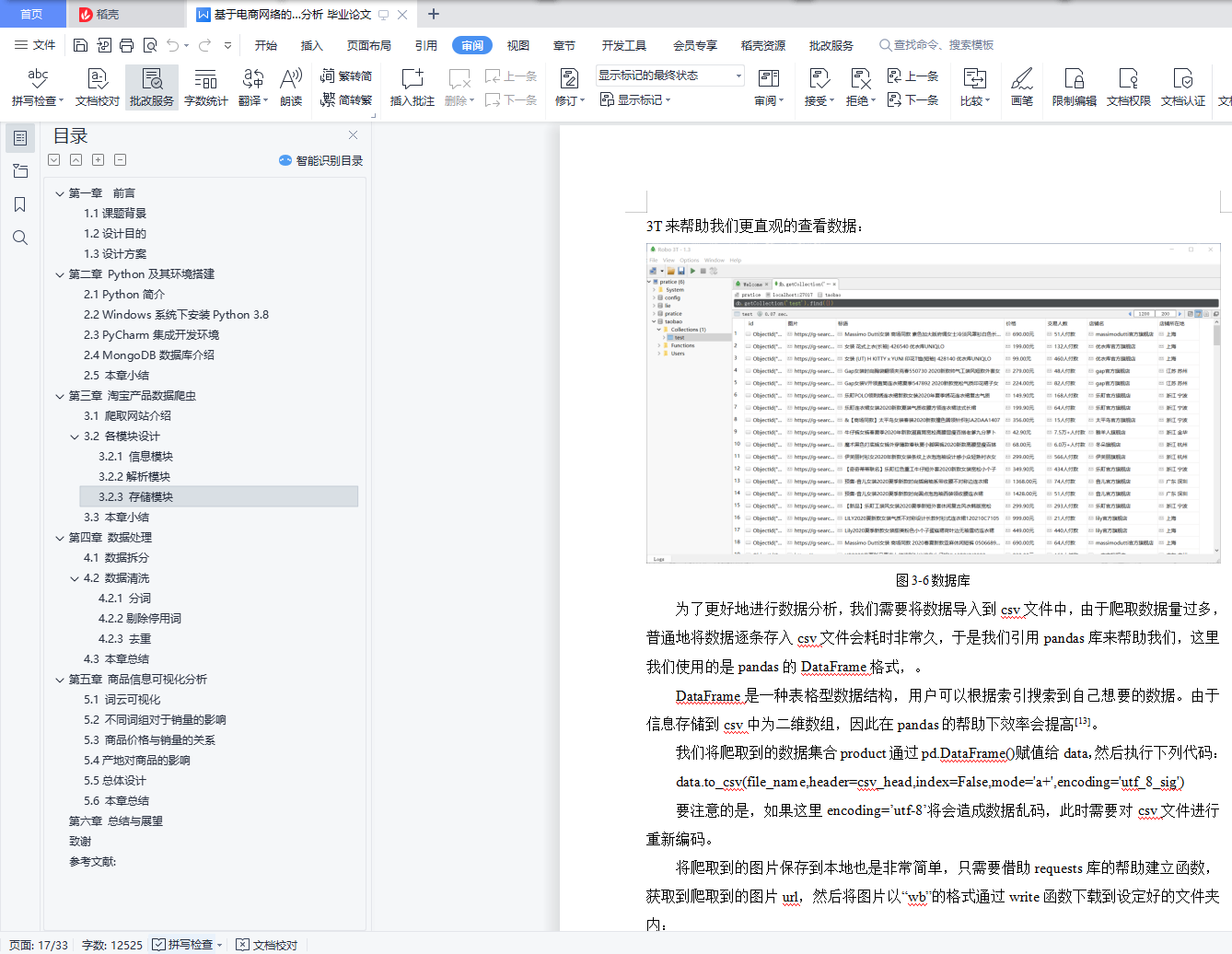Open the 拼写检查 spell check tool
Screen dimensions: 1232x954
tap(38, 87)
